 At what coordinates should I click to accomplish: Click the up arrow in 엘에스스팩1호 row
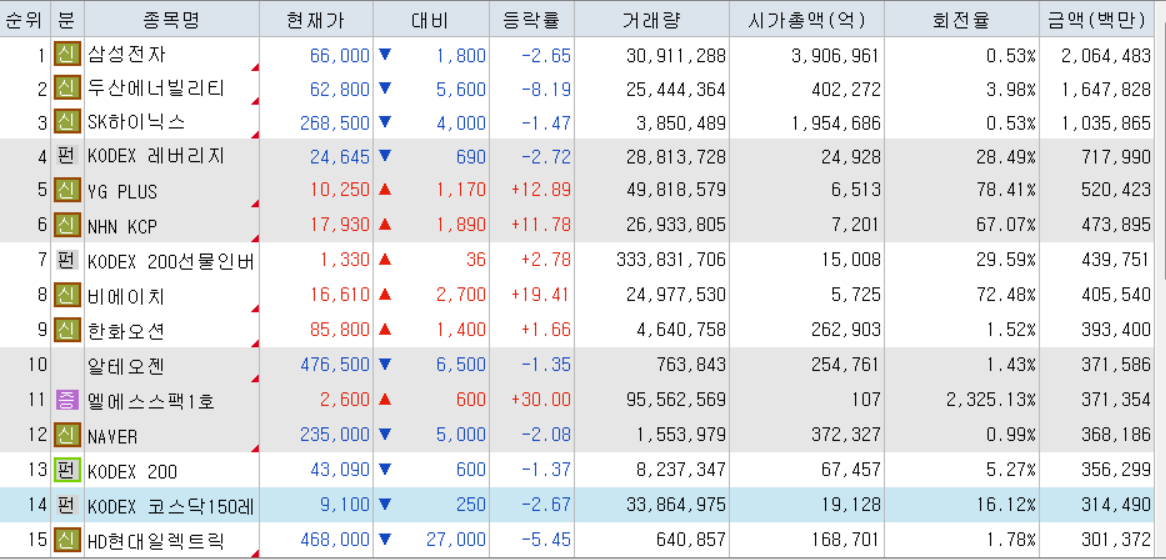tap(385, 399)
